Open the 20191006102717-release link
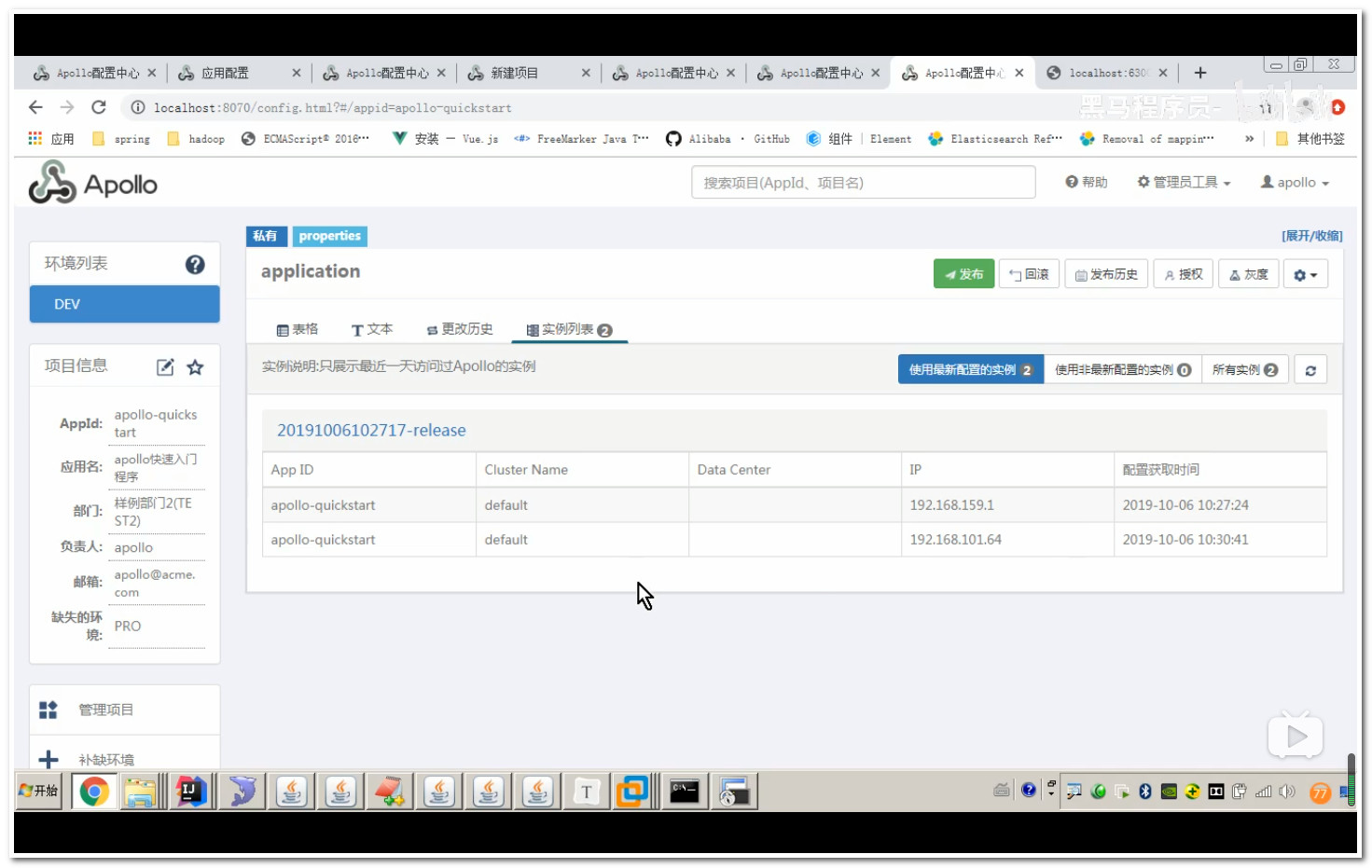The width and height of the screenshot is (1372, 868). click(371, 430)
